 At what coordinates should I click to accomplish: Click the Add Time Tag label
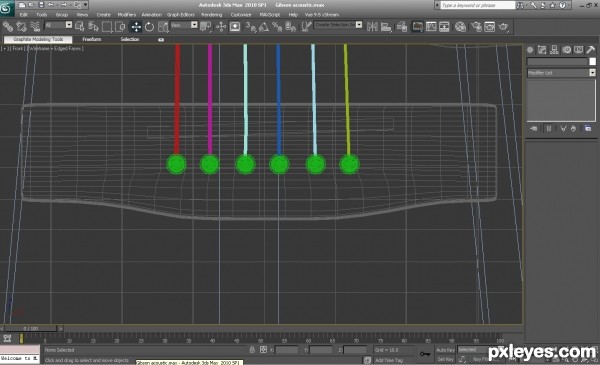tap(389, 360)
